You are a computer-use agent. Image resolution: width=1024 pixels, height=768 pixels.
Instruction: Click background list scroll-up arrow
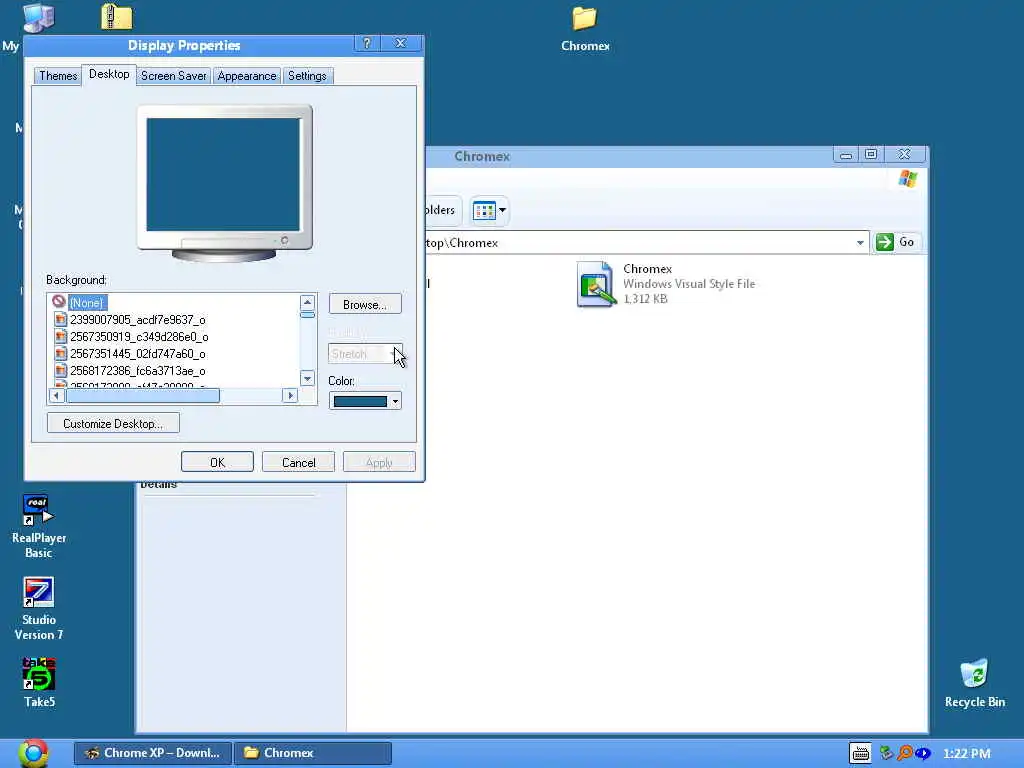click(308, 302)
